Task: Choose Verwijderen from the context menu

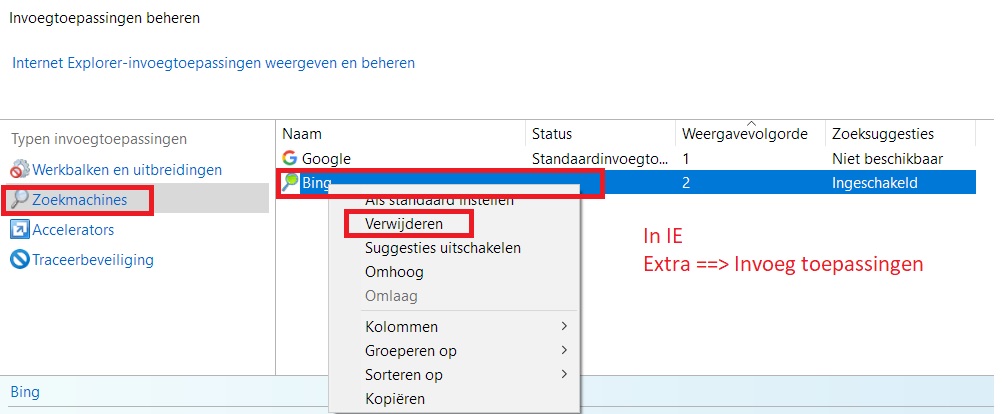Action: pos(404,224)
